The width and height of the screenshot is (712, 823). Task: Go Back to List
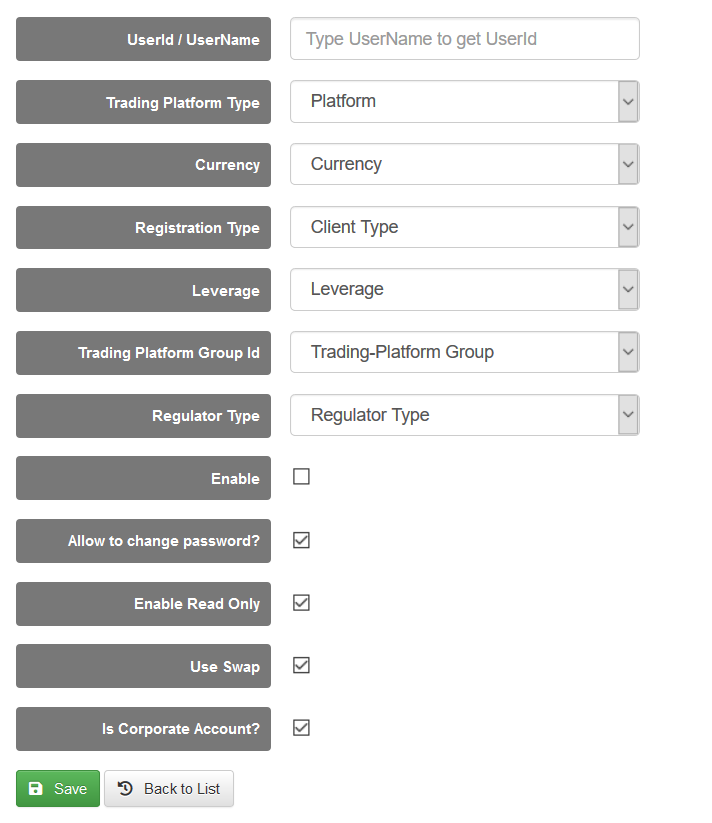pyautogui.click(x=169, y=789)
